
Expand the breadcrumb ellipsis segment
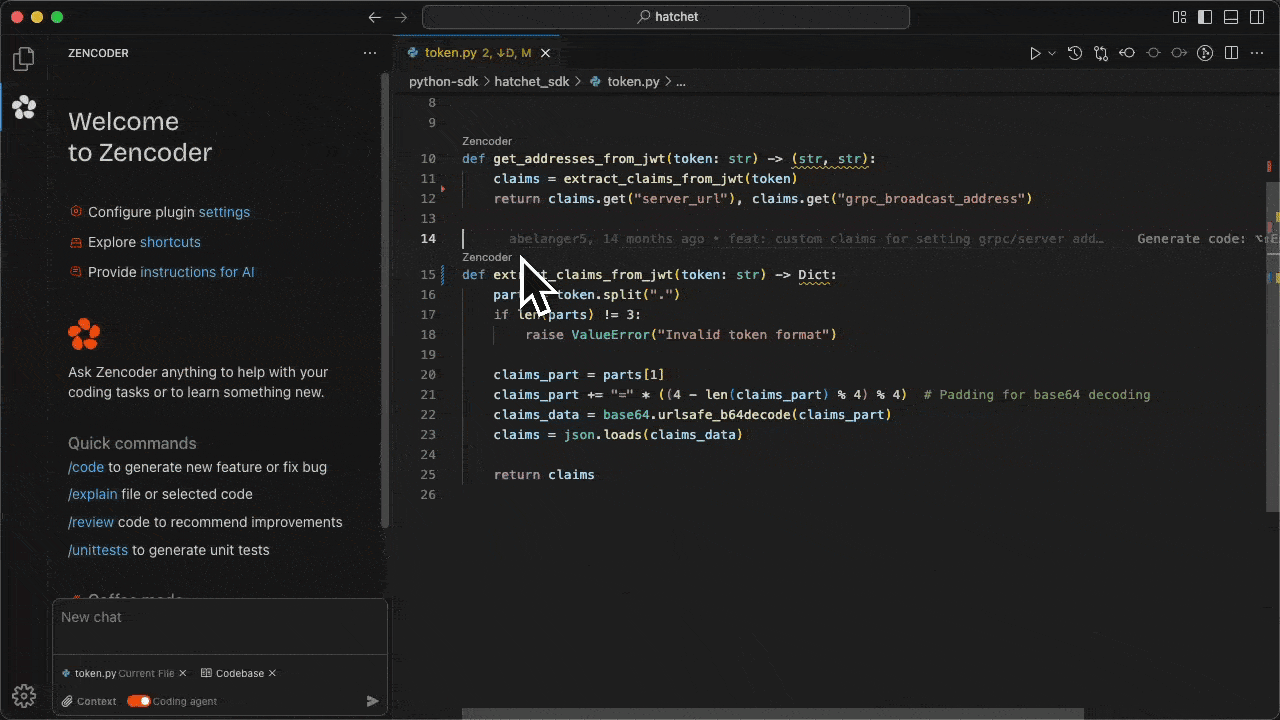[681, 82]
